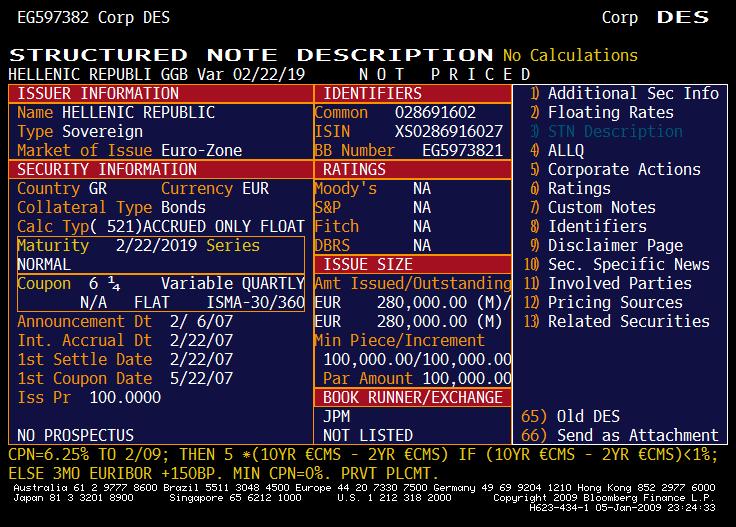Click the ISSUER INFORMATION section header
Viewport: 736px width, 527px height.
[161, 93]
